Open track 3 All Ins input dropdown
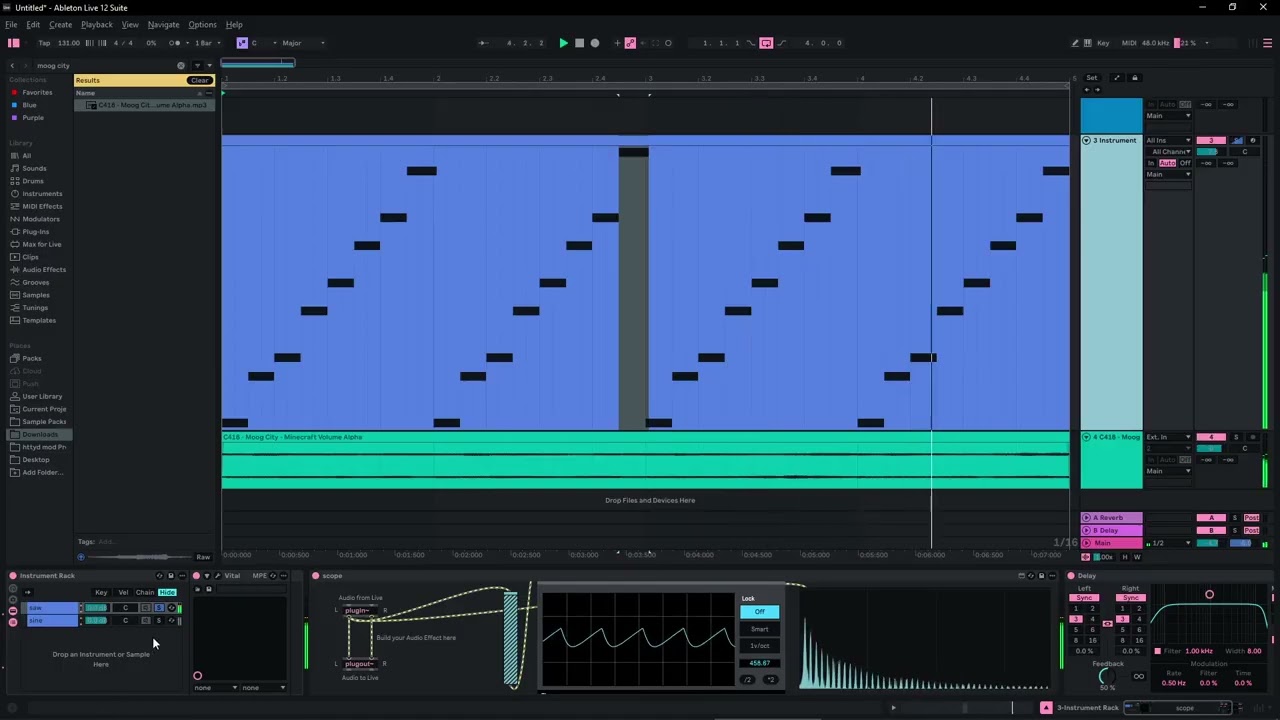The width and height of the screenshot is (1280, 720). (1168, 141)
